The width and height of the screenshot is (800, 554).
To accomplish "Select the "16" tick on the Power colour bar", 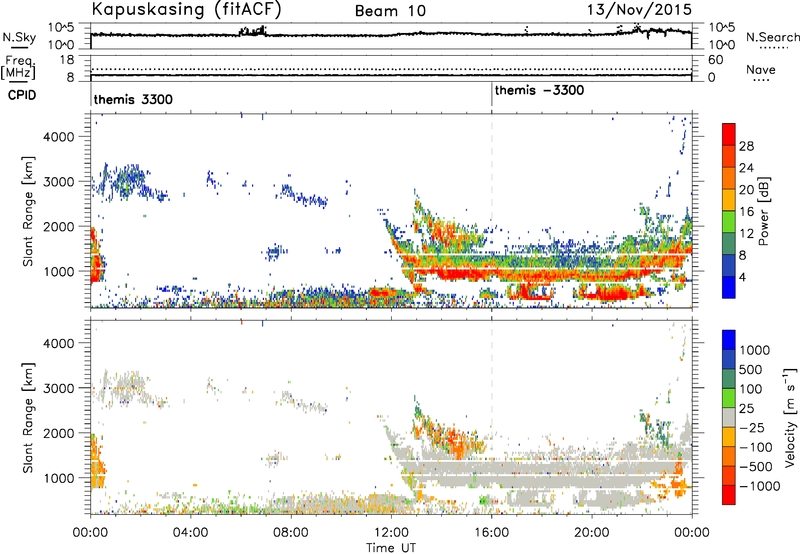I will tap(746, 211).
